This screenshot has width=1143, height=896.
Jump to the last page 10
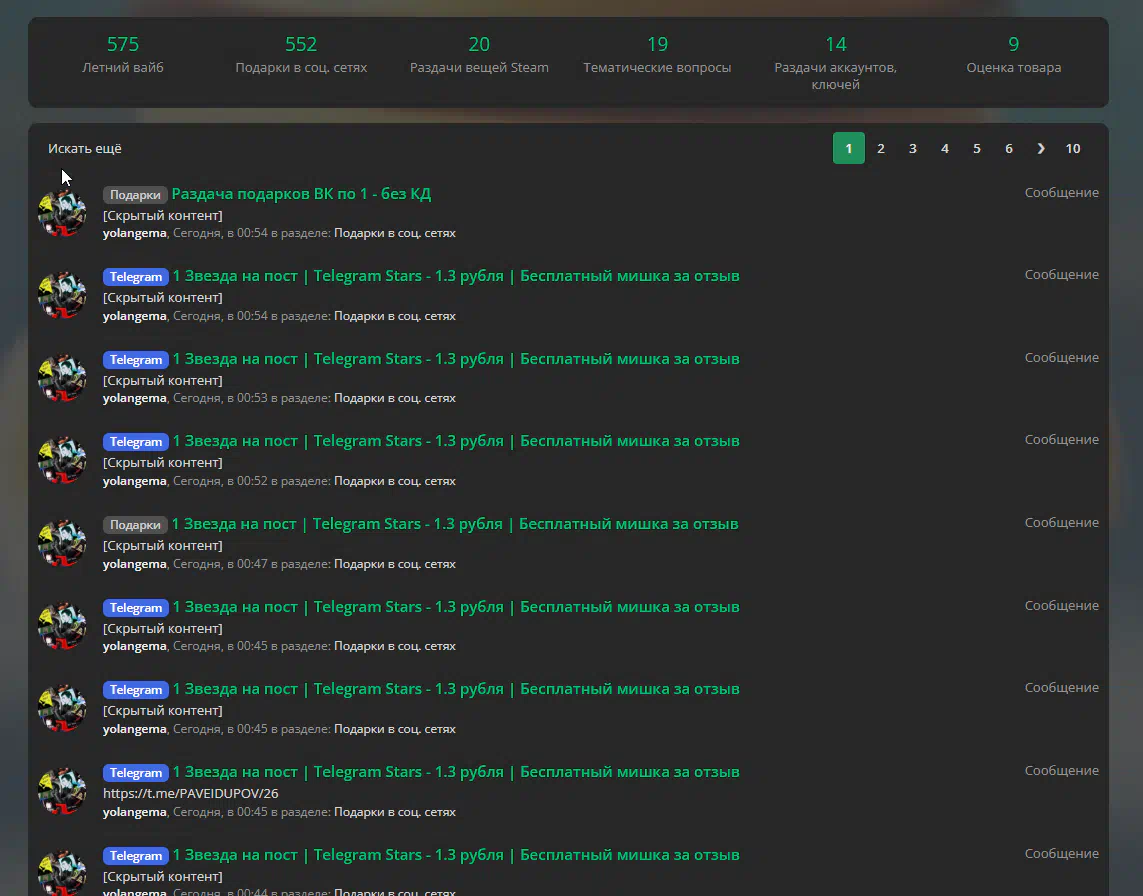click(1073, 149)
